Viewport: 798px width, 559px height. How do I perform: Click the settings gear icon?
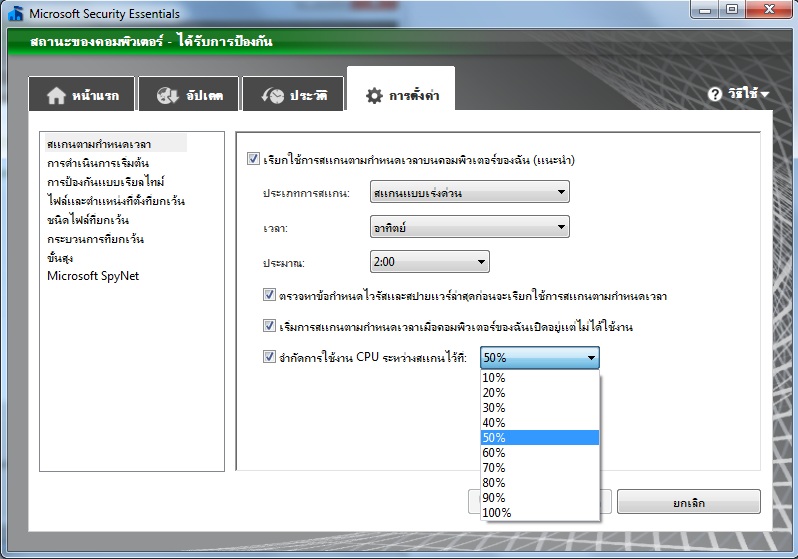[x=374, y=95]
